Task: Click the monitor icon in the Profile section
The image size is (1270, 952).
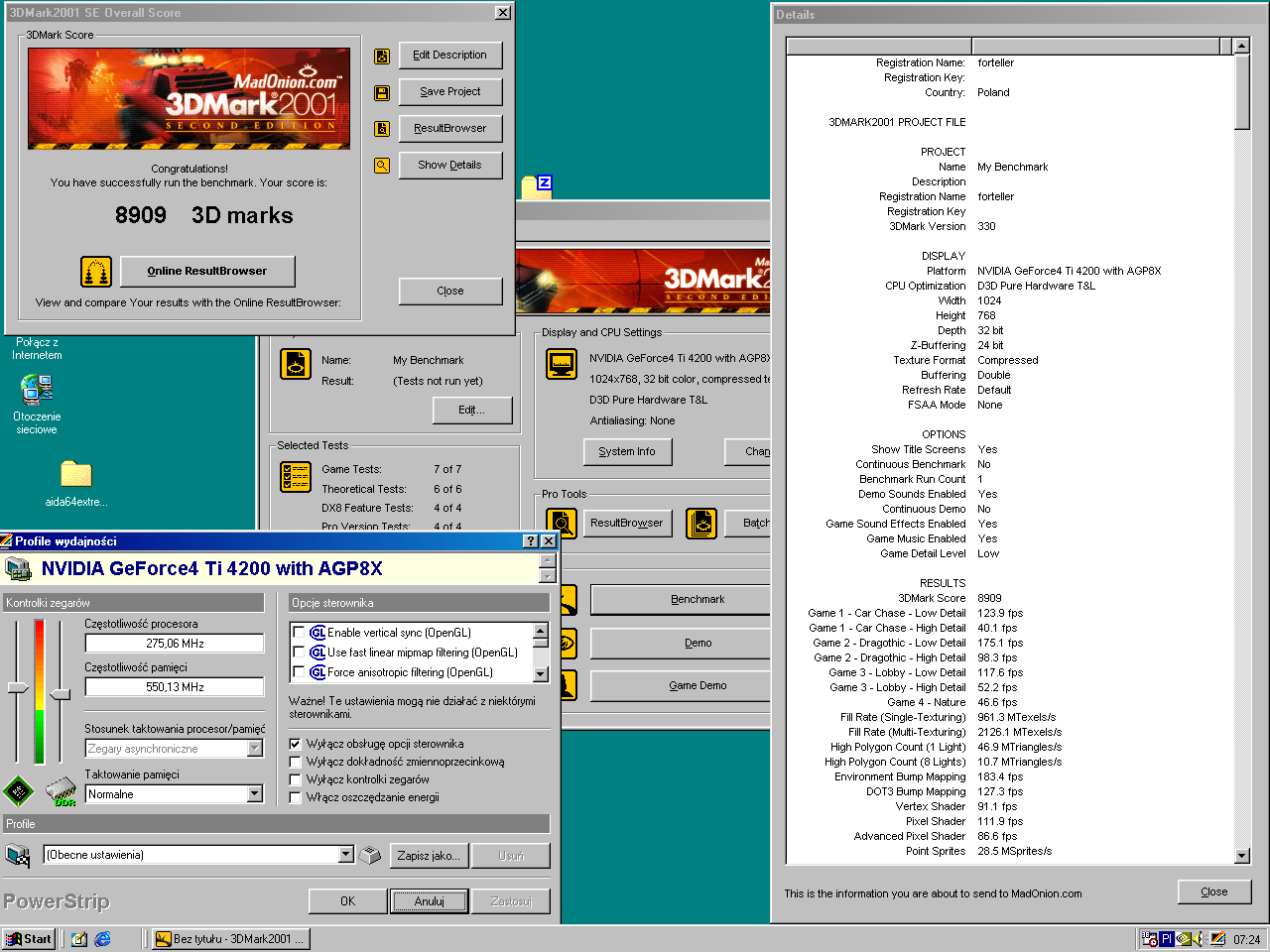Action: click(x=18, y=855)
